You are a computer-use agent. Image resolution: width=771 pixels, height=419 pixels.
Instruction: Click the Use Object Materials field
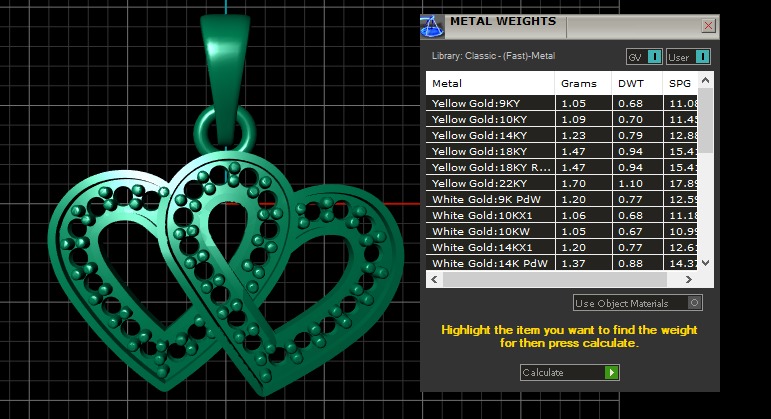pos(638,303)
